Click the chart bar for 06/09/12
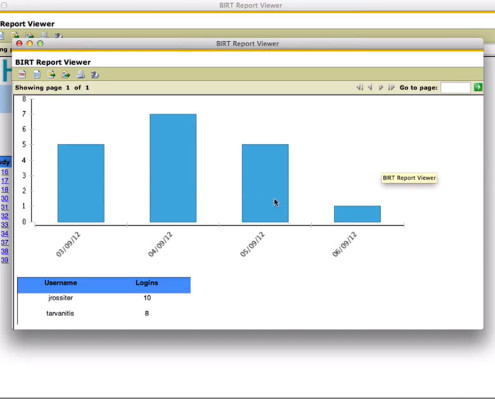The image size is (495, 400). (x=357, y=214)
